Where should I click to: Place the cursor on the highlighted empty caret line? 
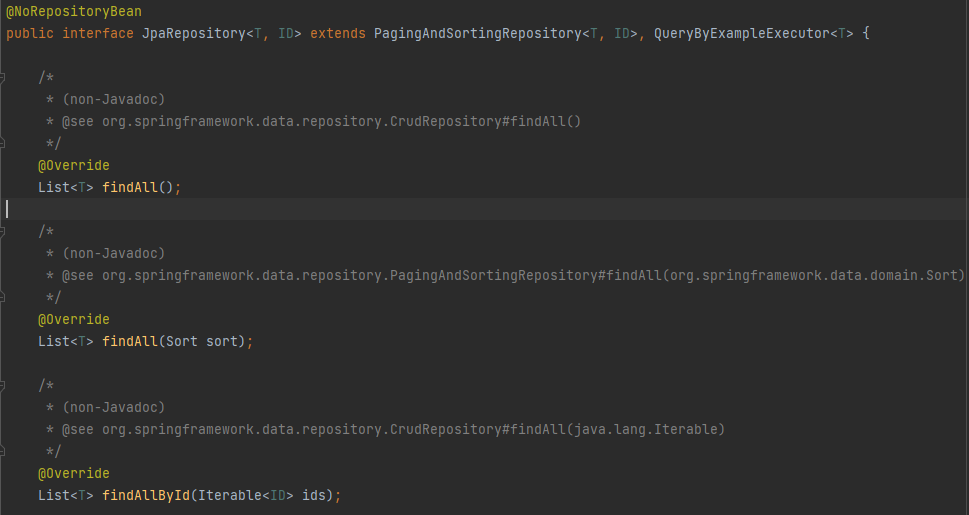point(484,209)
